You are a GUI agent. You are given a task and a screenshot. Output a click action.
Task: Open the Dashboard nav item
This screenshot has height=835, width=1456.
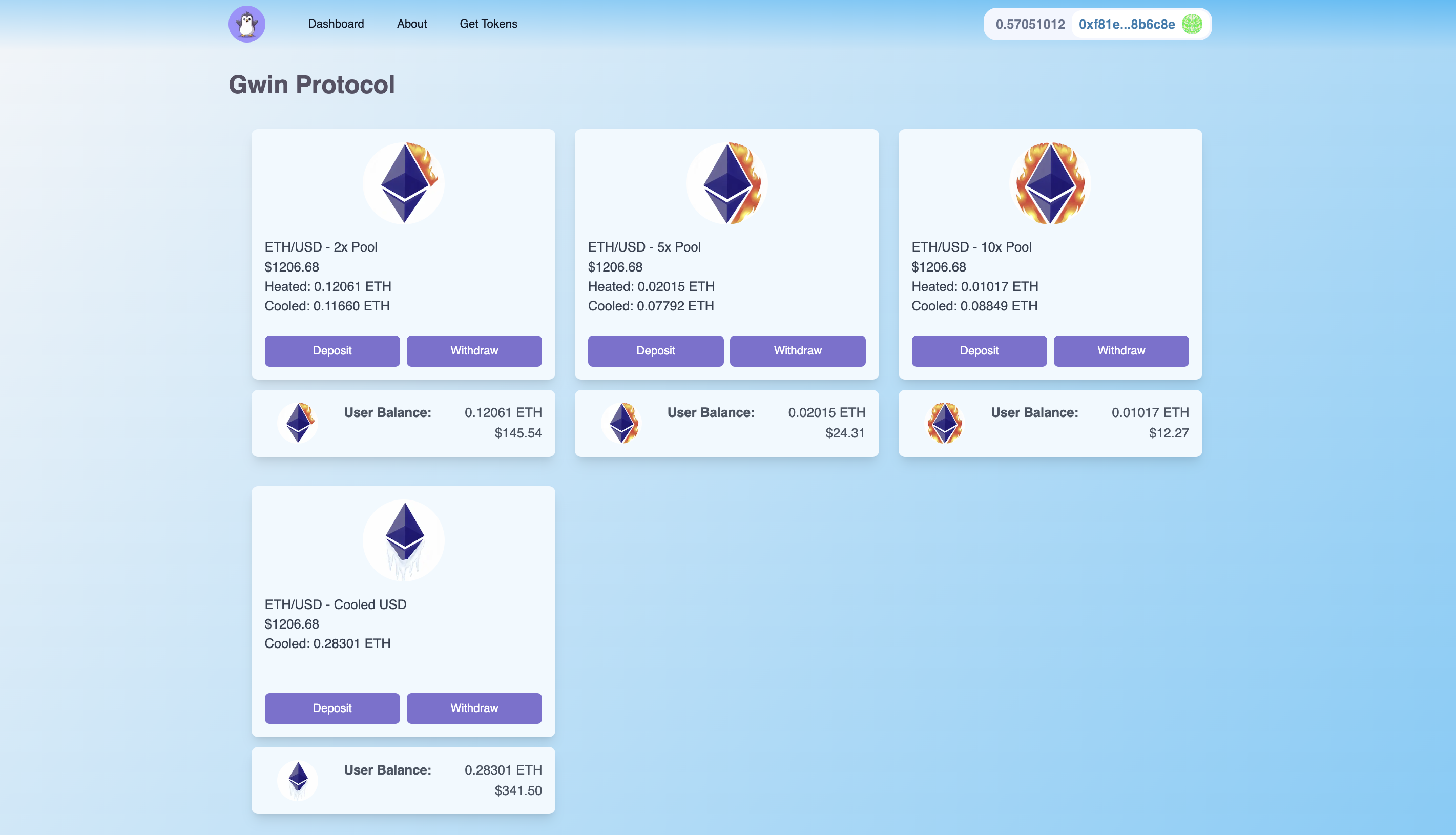point(336,24)
